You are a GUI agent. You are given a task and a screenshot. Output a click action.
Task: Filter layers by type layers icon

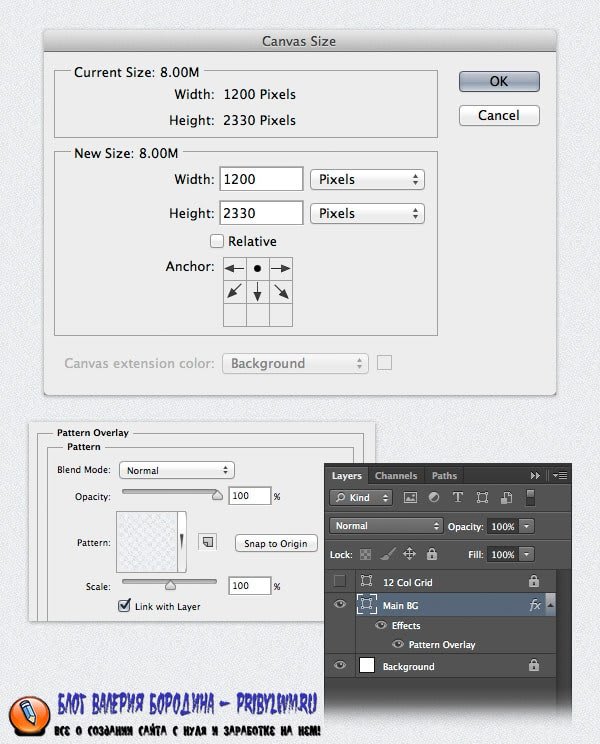[x=458, y=497]
